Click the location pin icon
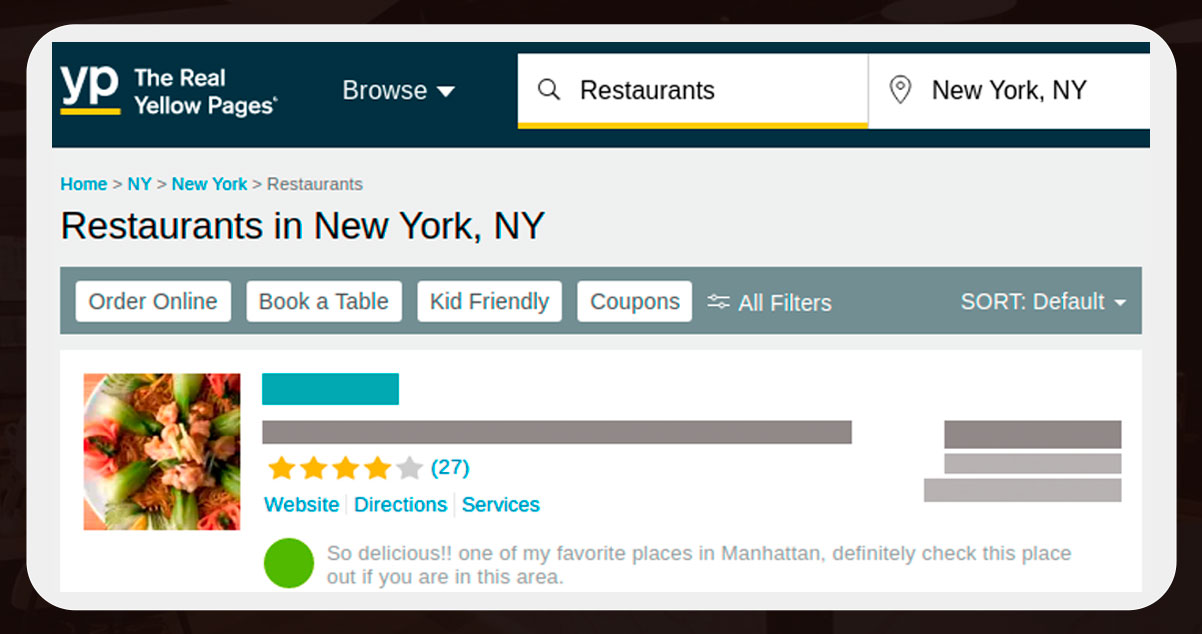The height and width of the screenshot is (634, 1202). click(900, 90)
